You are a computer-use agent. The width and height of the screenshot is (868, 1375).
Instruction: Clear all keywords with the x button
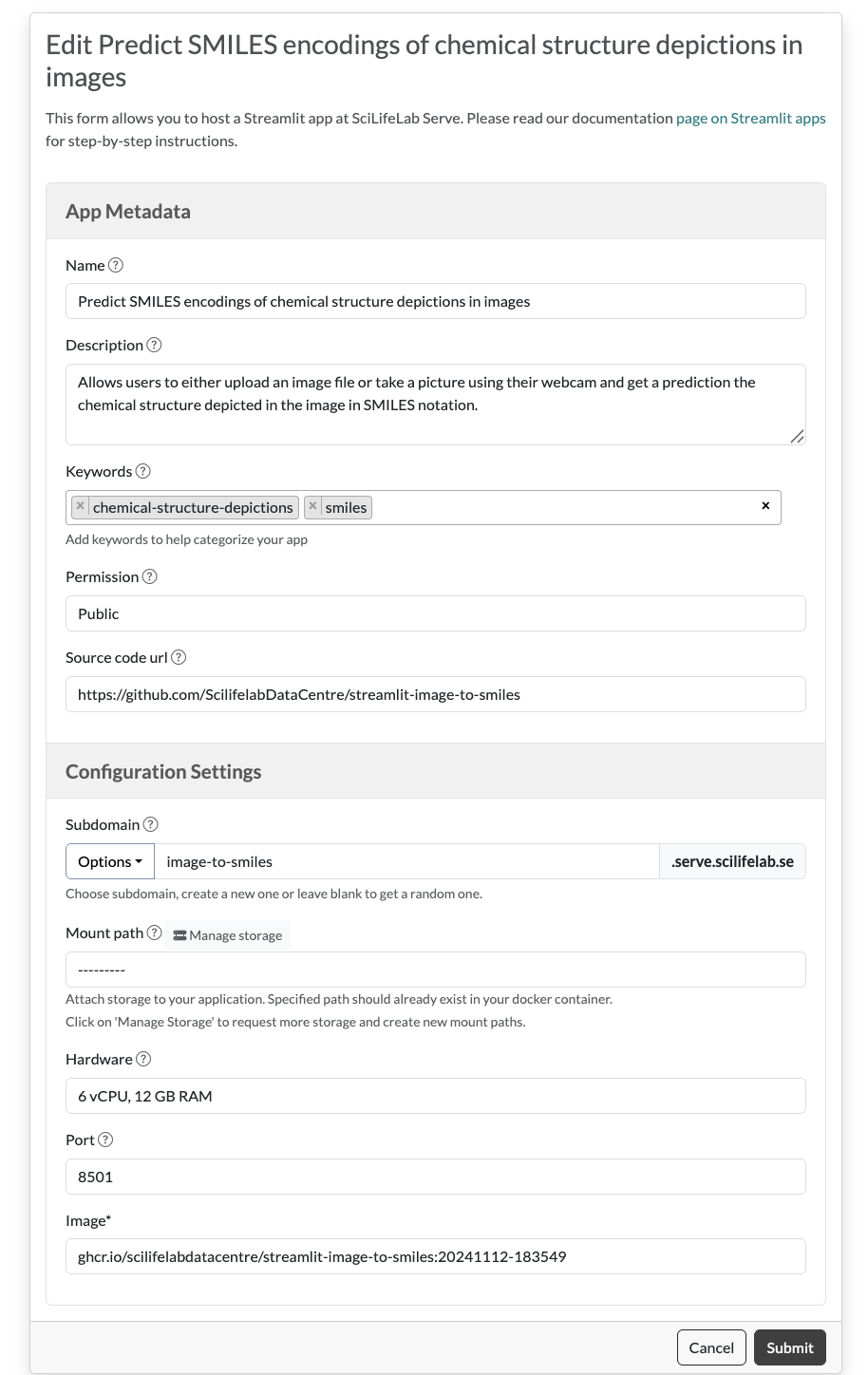765,506
